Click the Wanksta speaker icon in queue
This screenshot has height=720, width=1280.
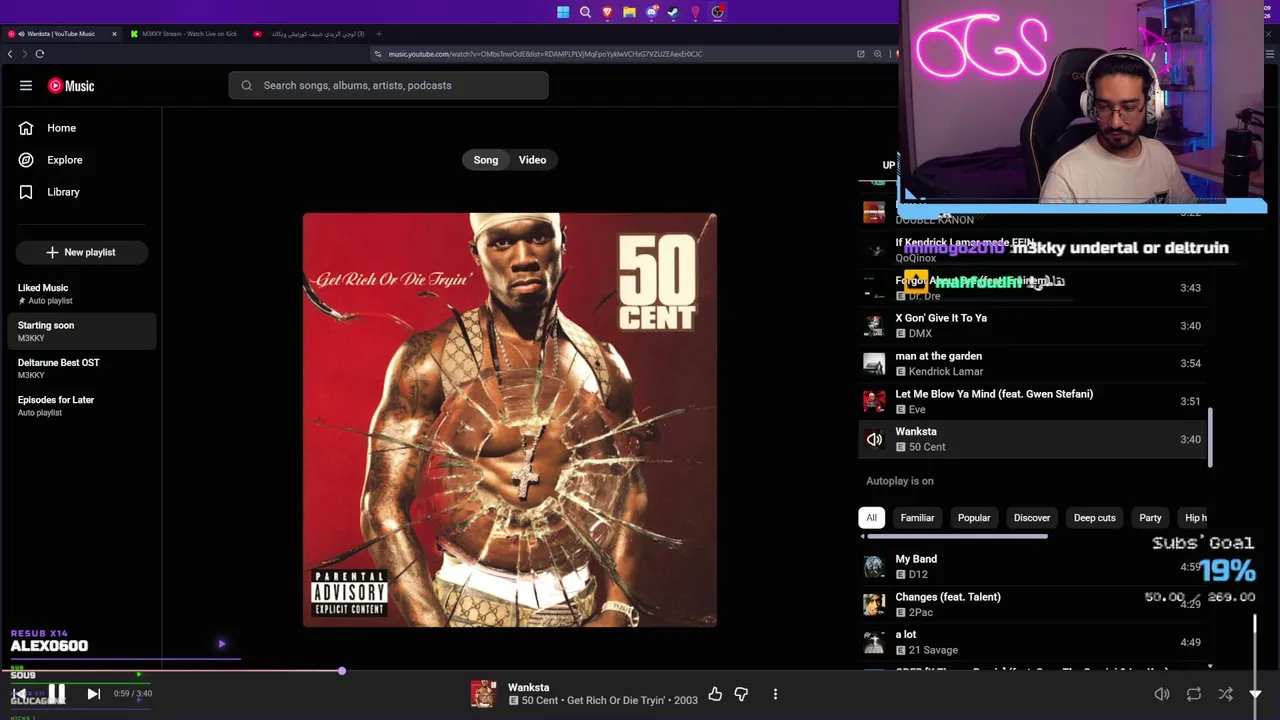click(x=874, y=440)
